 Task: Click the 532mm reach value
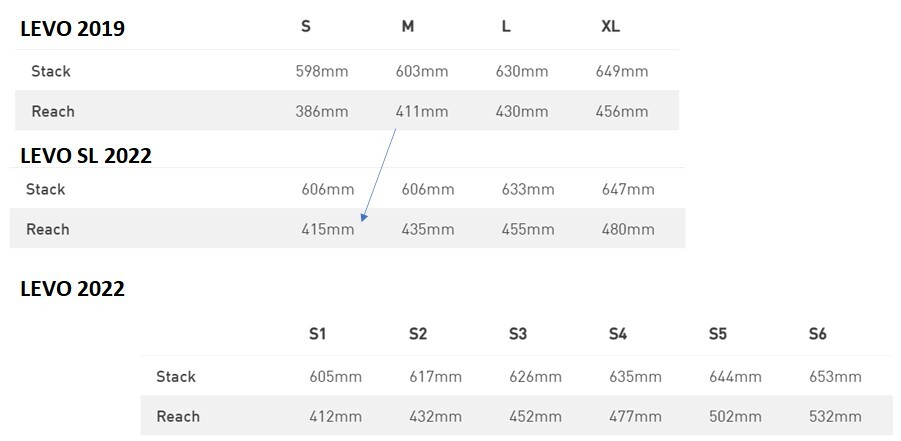835,416
